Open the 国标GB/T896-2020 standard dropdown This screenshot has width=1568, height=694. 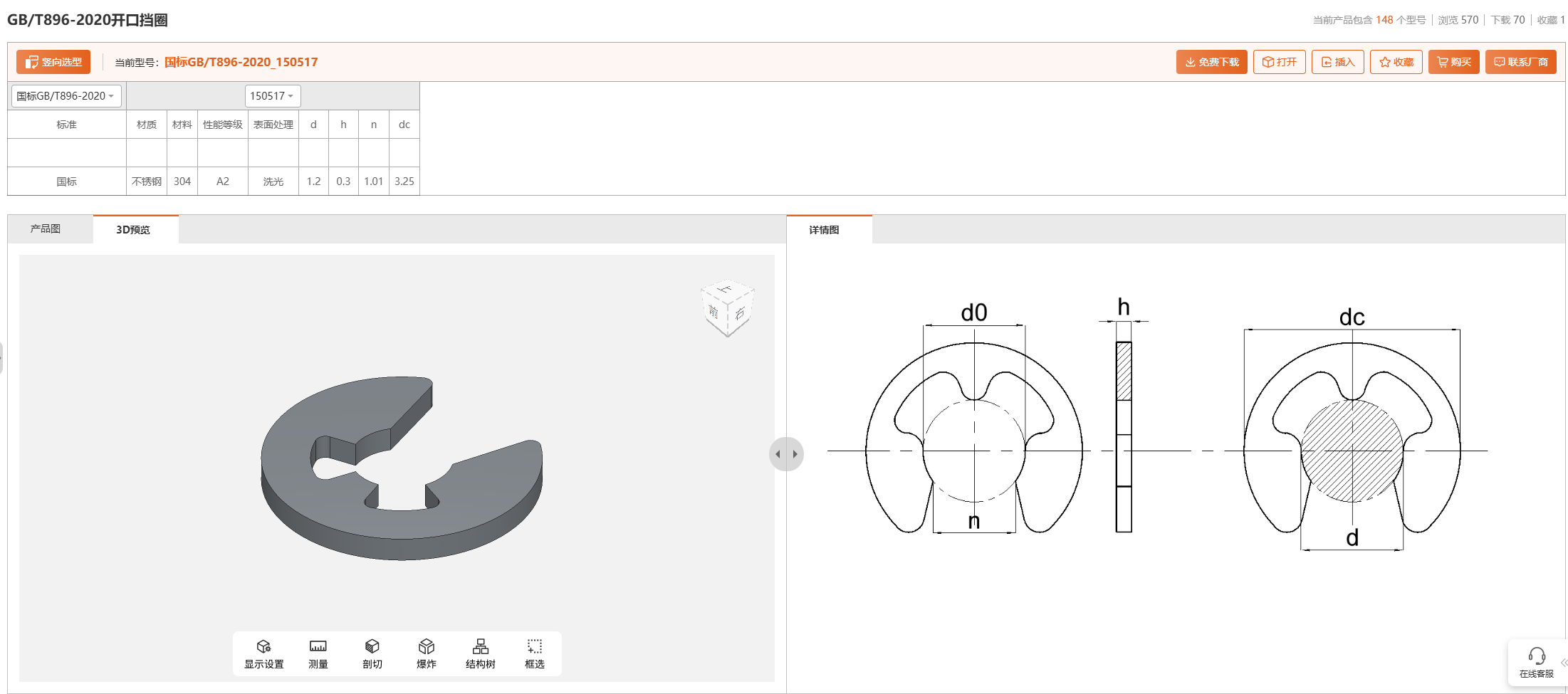point(65,95)
